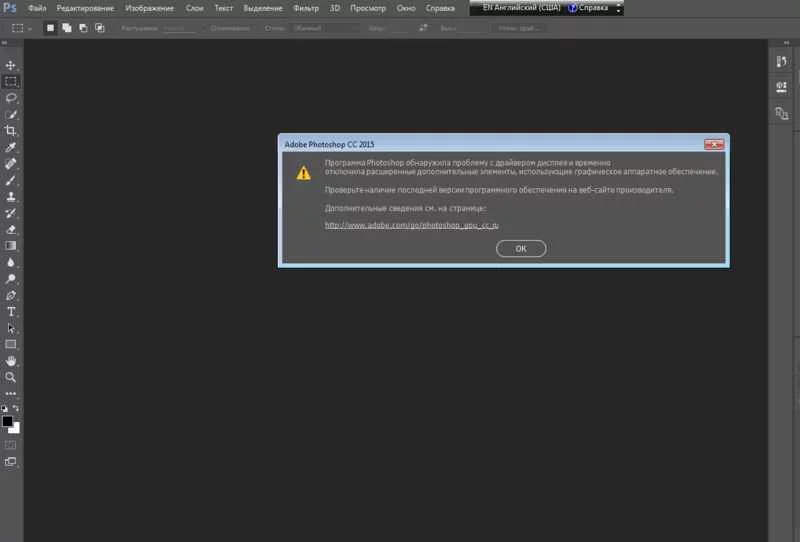800x542 pixels.
Task: Choose Add to selection mode
Action: point(67,28)
